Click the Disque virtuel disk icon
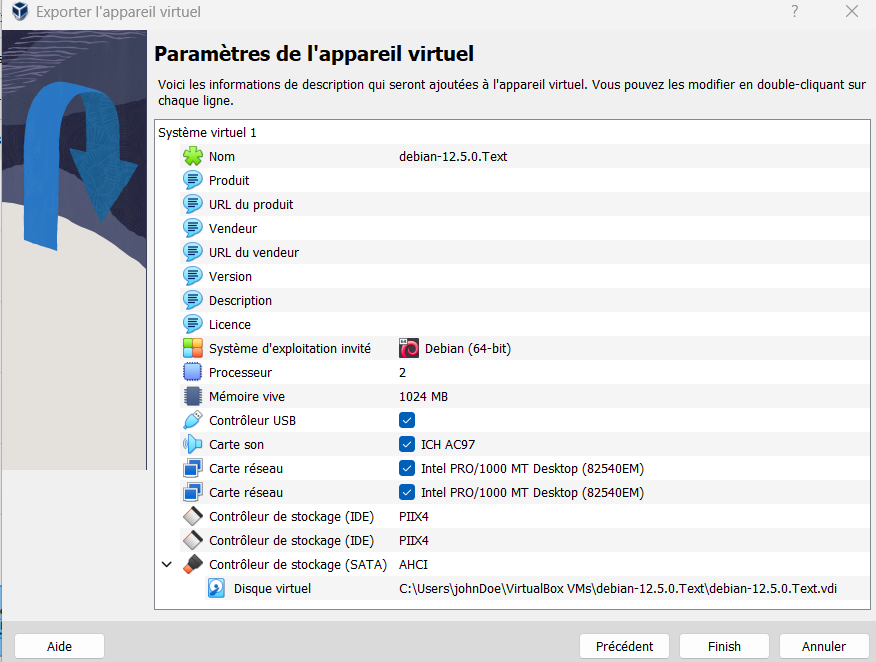Image resolution: width=876 pixels, height=662 pixels. click(x=217, y=588)
